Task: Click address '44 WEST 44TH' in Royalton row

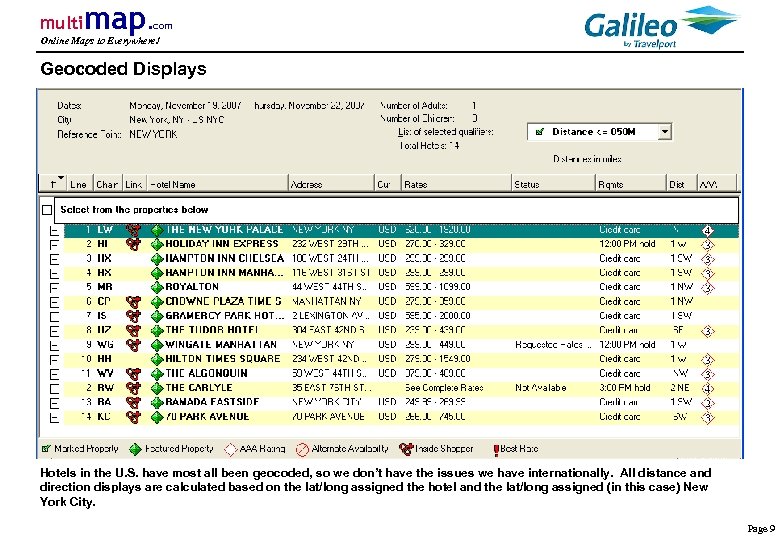Action: [329, 287]
